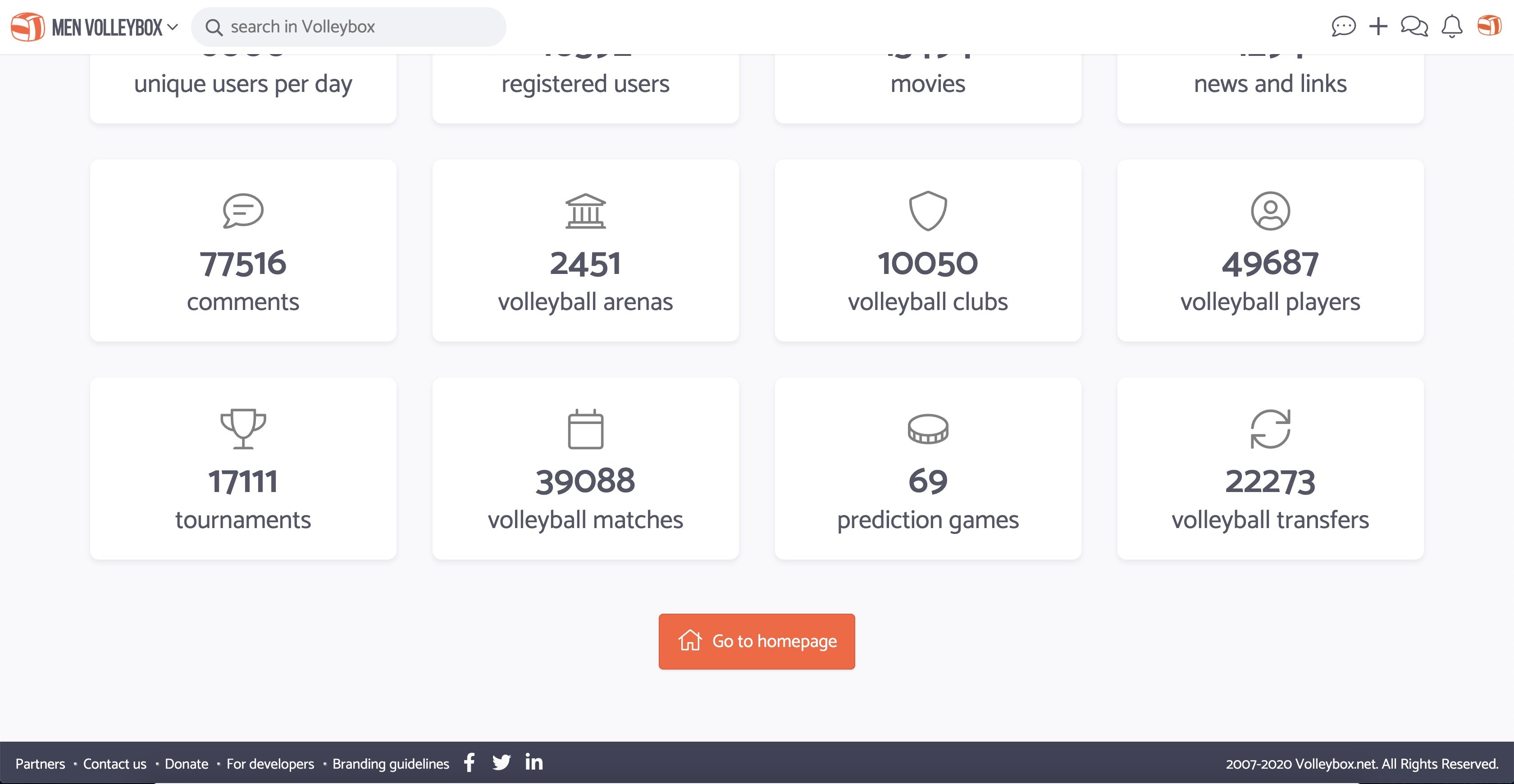The width and height of the screenshot is (1514, 784).
Task: Click the house icon on homepage button
Action: point(690,641)
